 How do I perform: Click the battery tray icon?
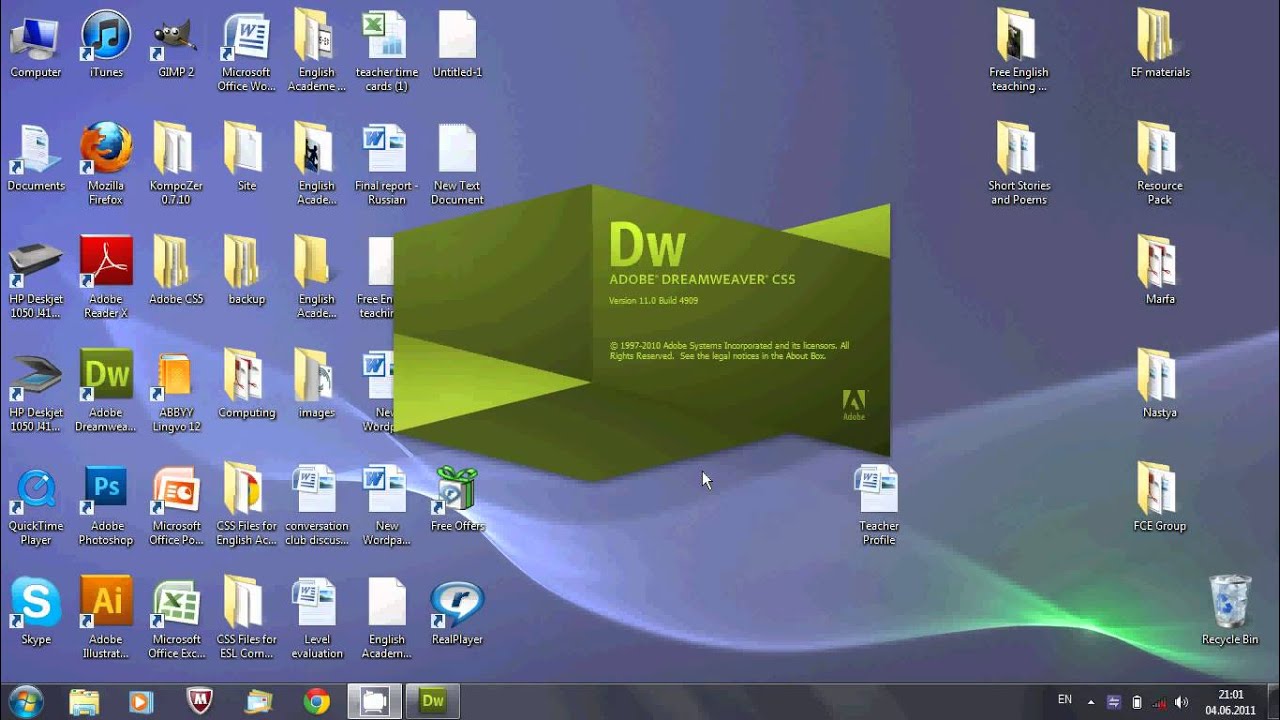(x=1137, y=702)
